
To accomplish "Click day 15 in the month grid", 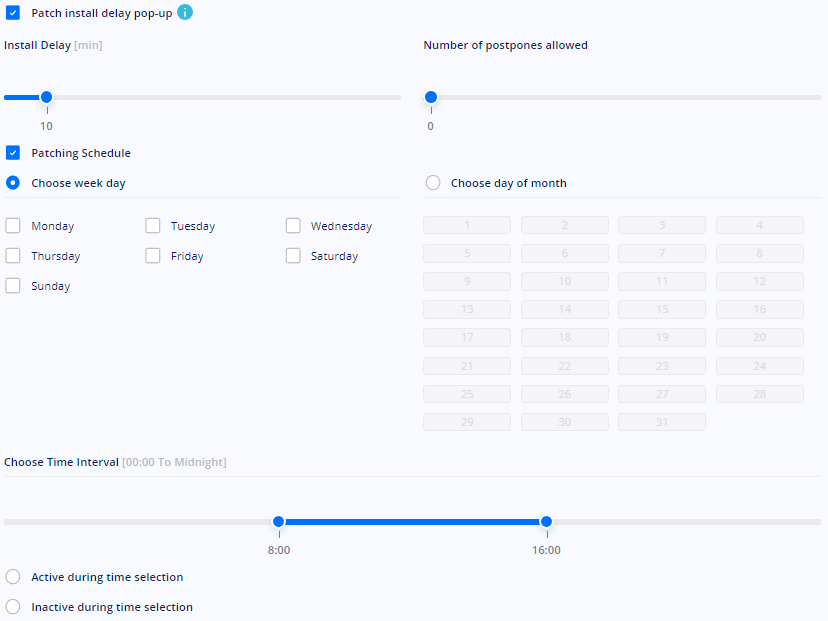I will [x=661, y=310].
